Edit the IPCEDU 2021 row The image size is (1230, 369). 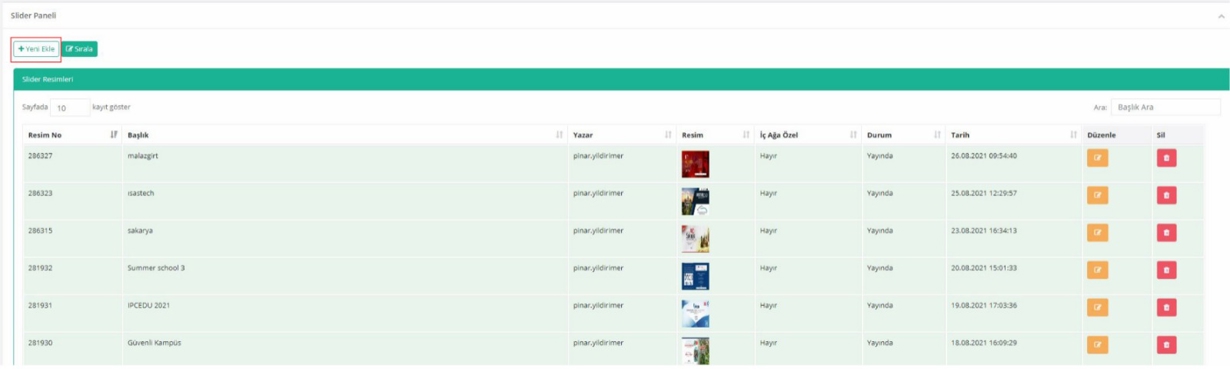1097,307
